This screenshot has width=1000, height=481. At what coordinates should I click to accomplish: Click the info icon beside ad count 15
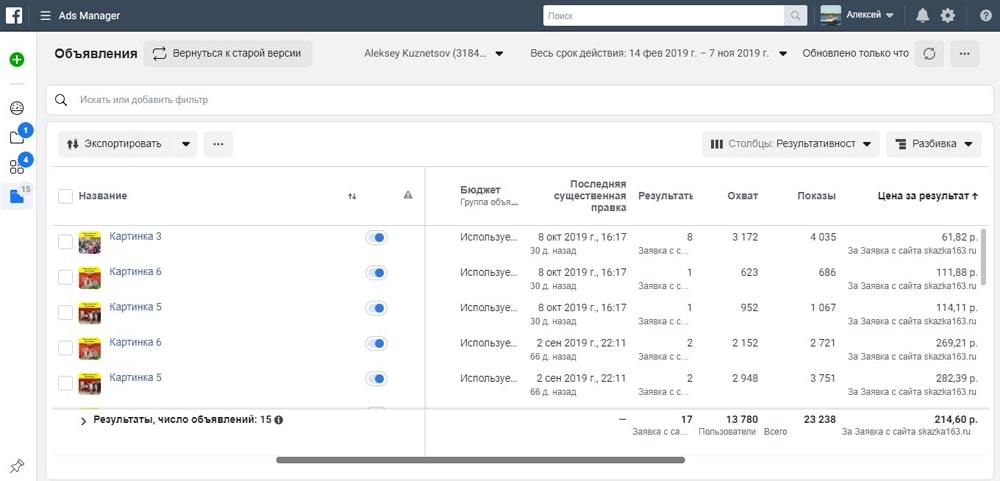pos(279,420)
